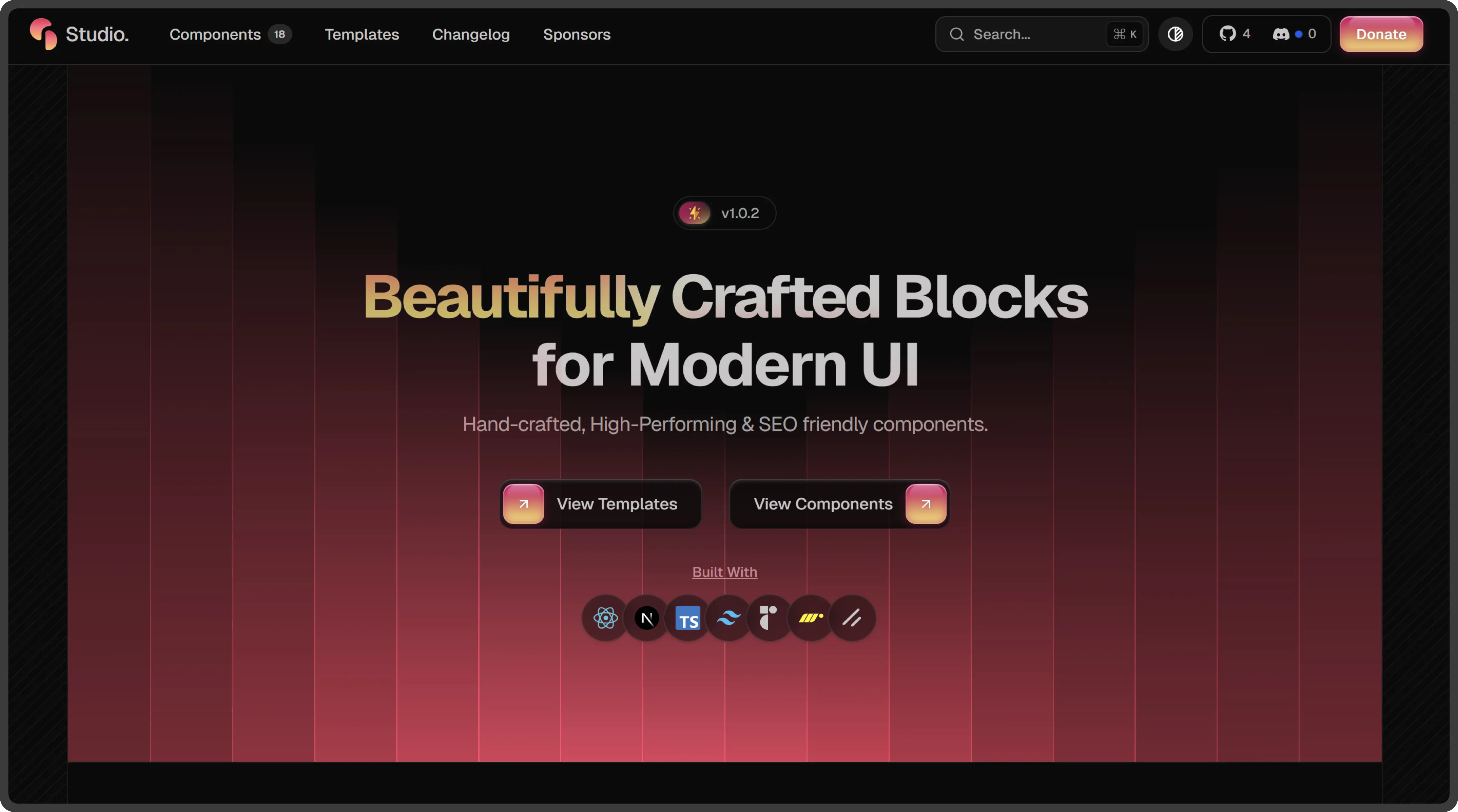Click the arrow icon on View Templates
Viewport: 1458px width, 812px height.
pos(524,504)
